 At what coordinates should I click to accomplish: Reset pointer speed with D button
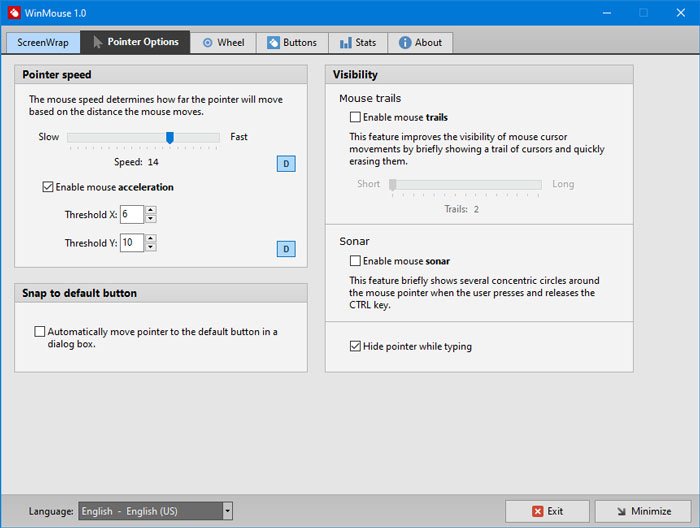286,164
